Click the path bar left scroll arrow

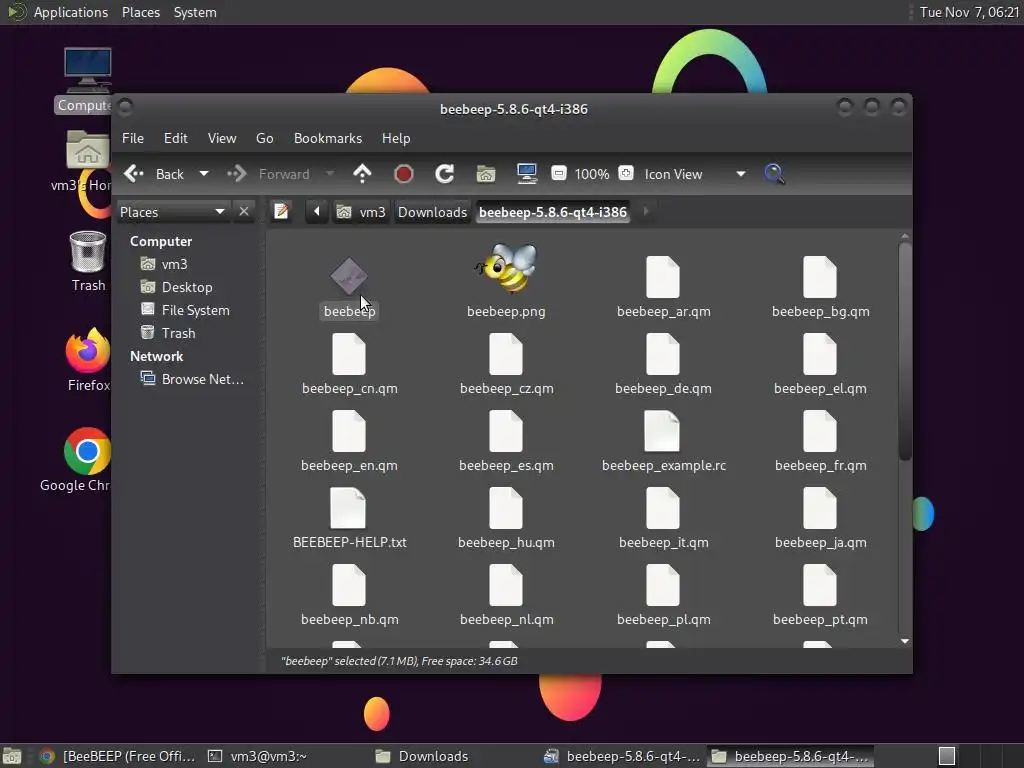coord(317,212)
